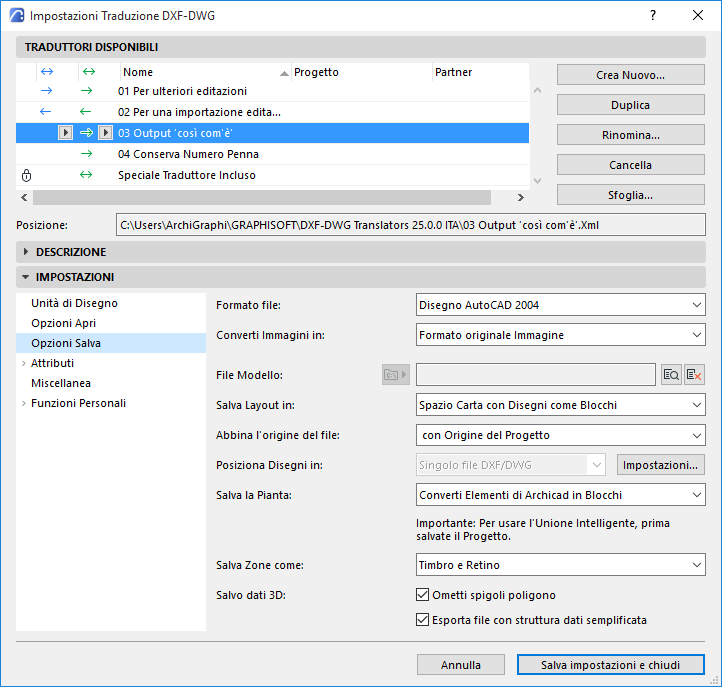This screenshot has width=722, height=687.
Task: Click blue left arrow in row 02
Action: pos(45,111)
